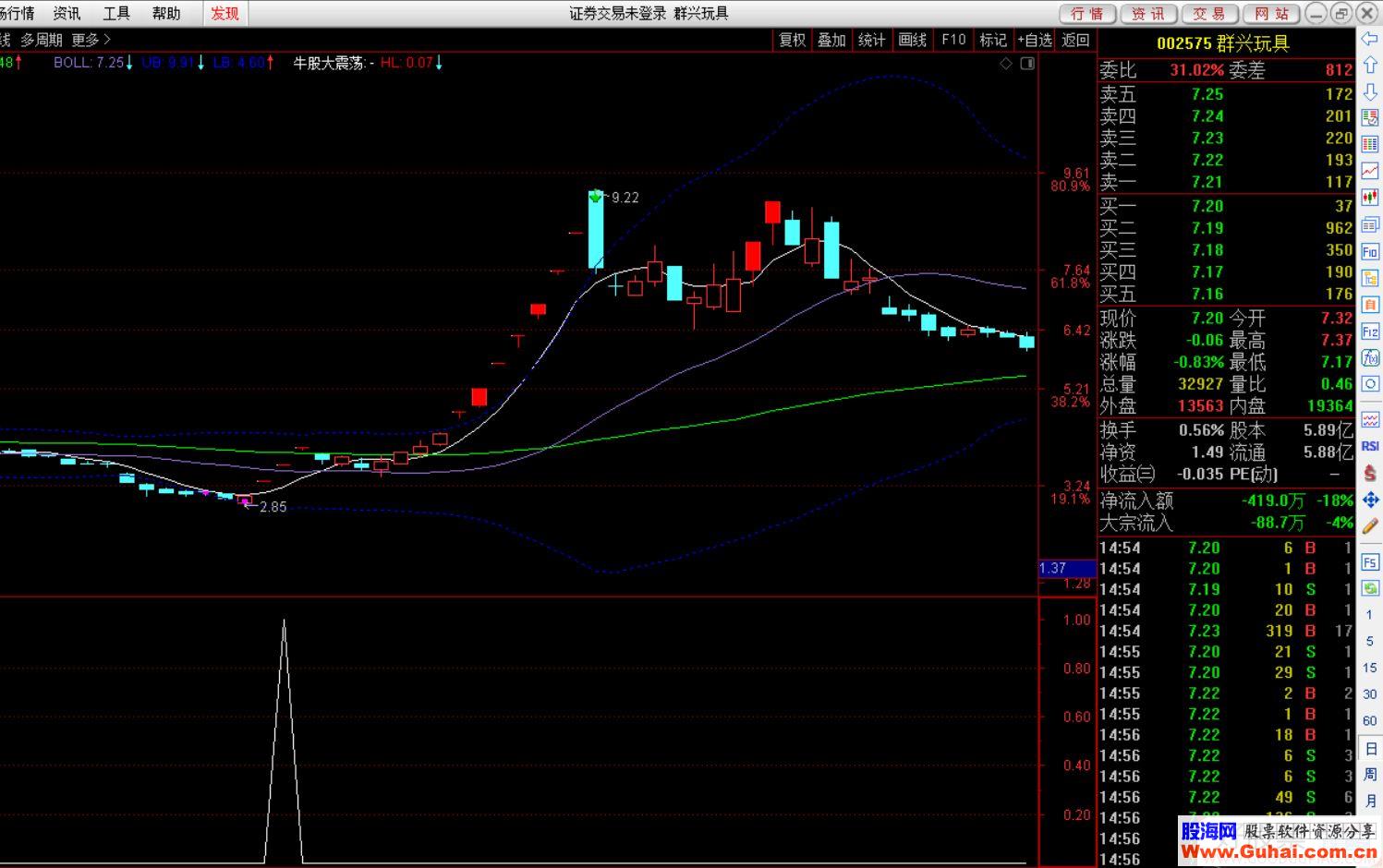Open the multi-color grid table icon
The image size is (1383, 868).
[x=1370, y=145]
